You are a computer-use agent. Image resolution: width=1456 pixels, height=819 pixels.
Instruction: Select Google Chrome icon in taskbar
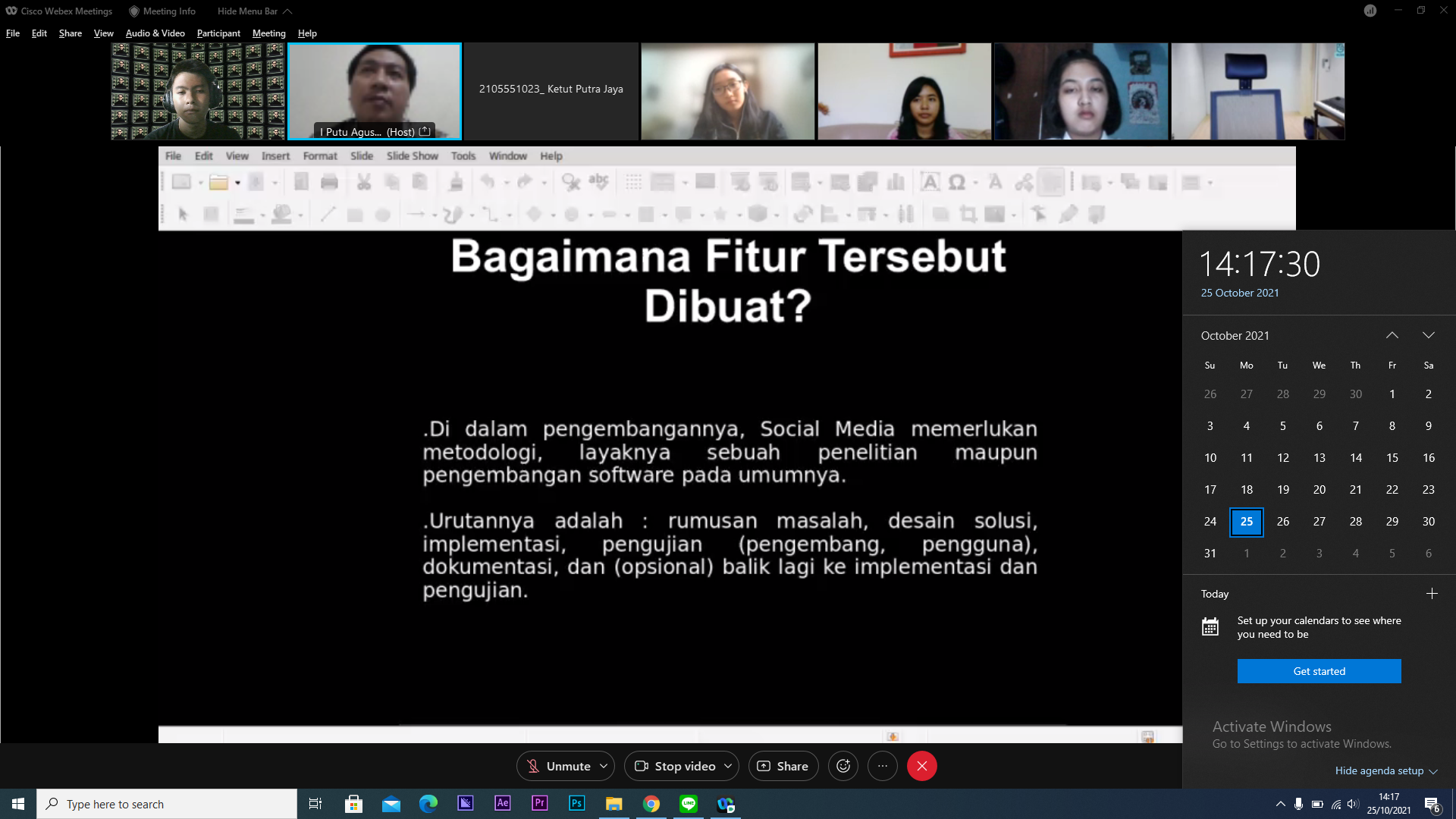click(651, 803)
